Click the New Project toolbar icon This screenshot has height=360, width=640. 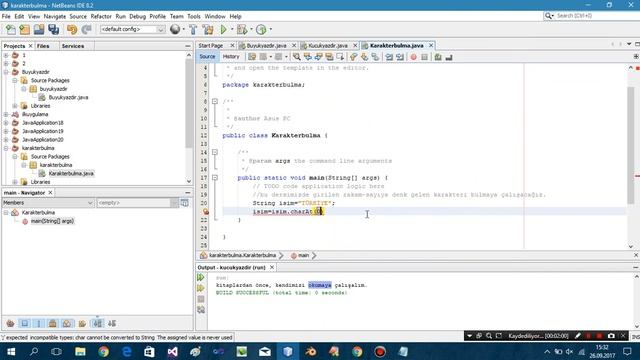[24, 29]
